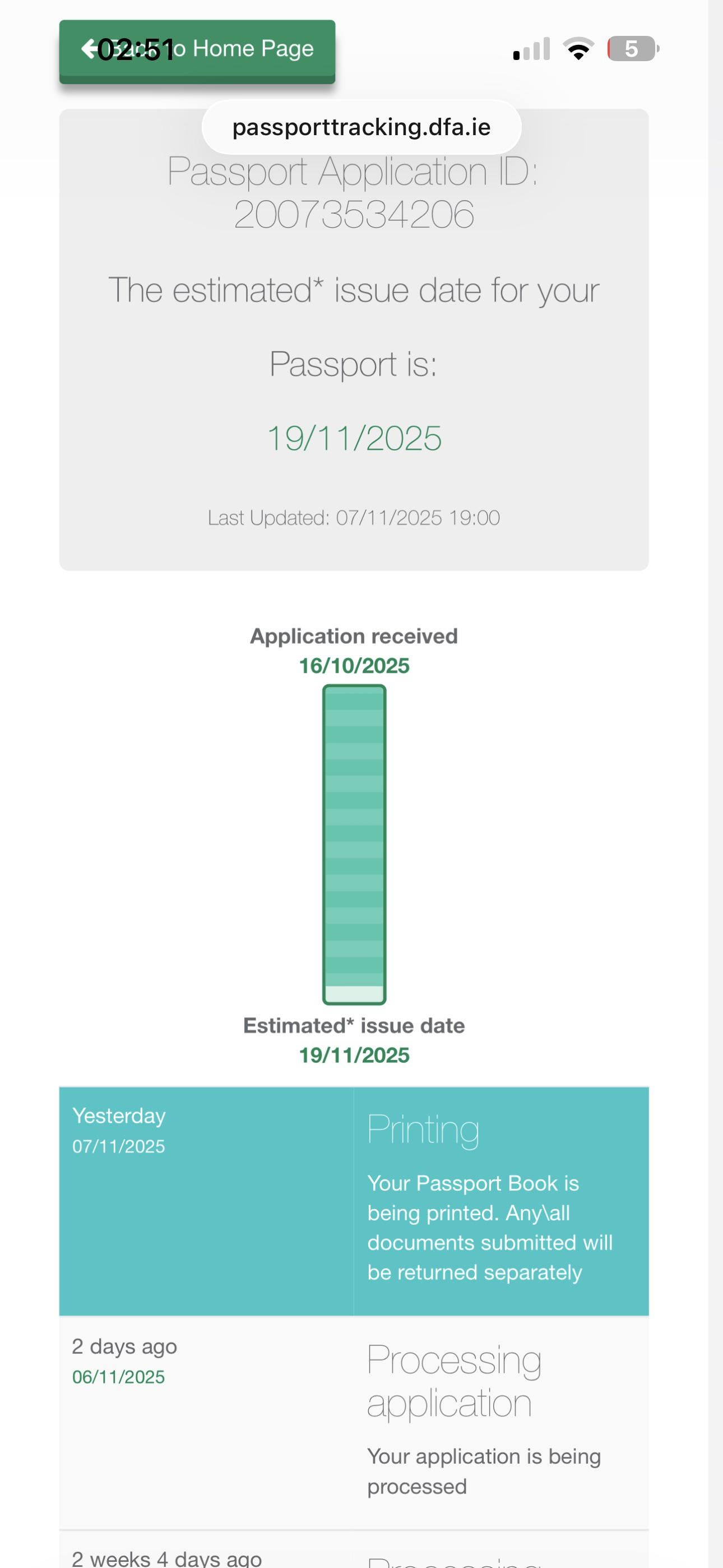Select the Printing status heading

pos(423,1131)
